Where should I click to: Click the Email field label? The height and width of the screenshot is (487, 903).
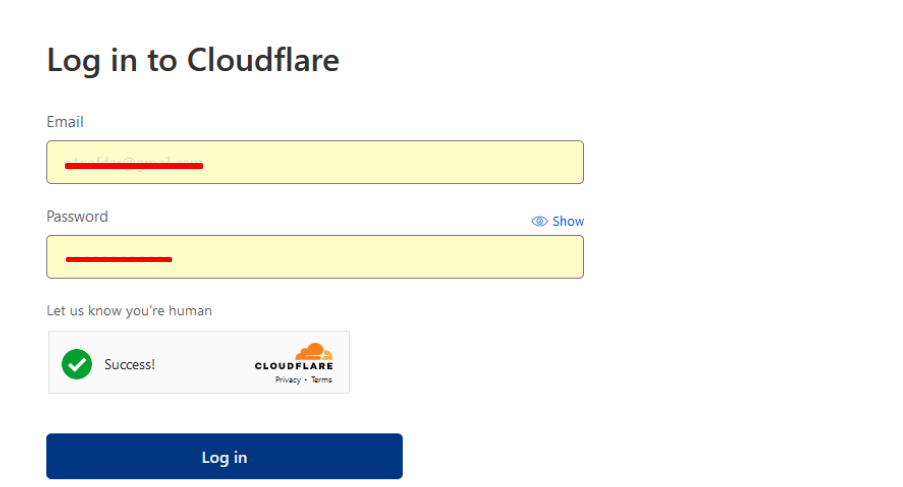coord(65,122)
